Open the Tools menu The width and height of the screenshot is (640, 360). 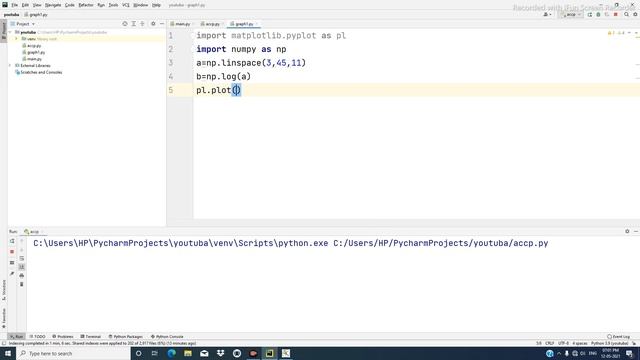point(113,5)
